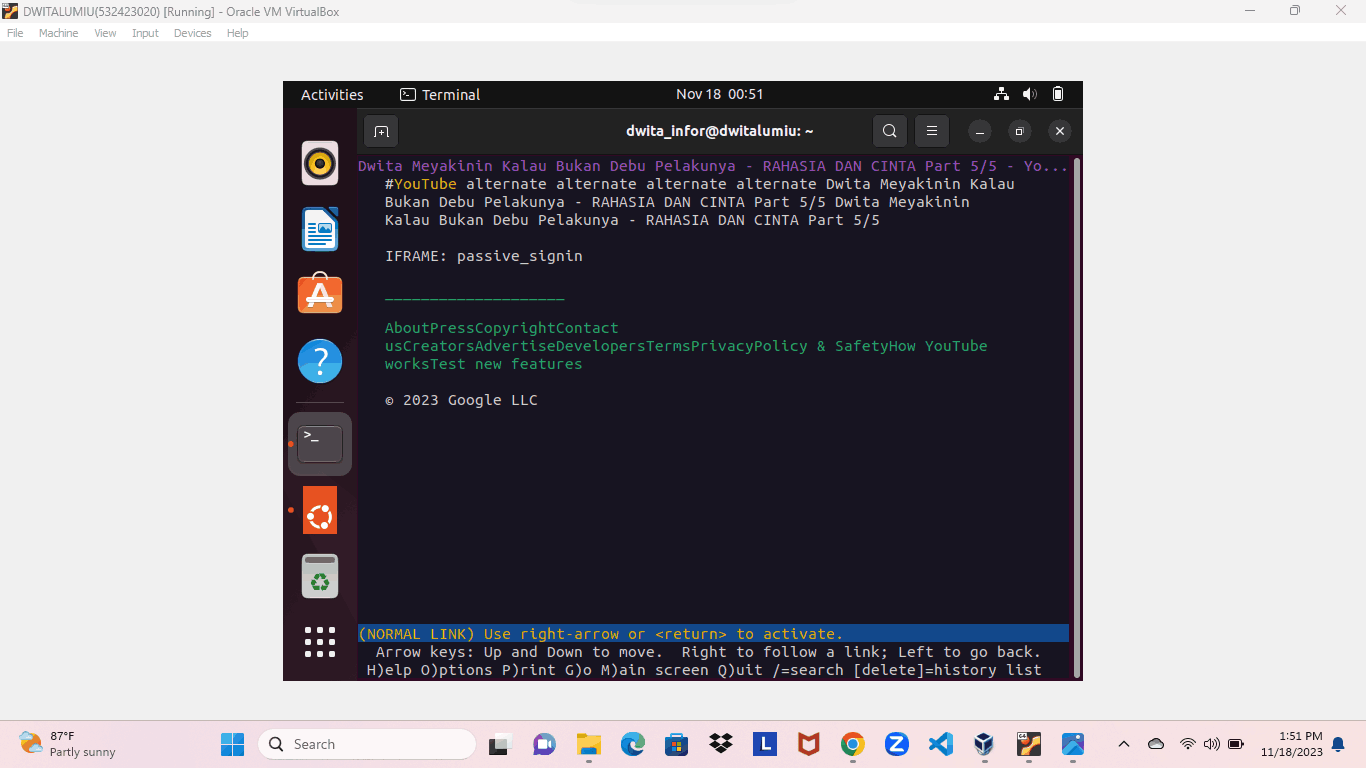Click the NORMAL LINK status line
Viewport: 1366px width, 768px height.
[713, 634]
